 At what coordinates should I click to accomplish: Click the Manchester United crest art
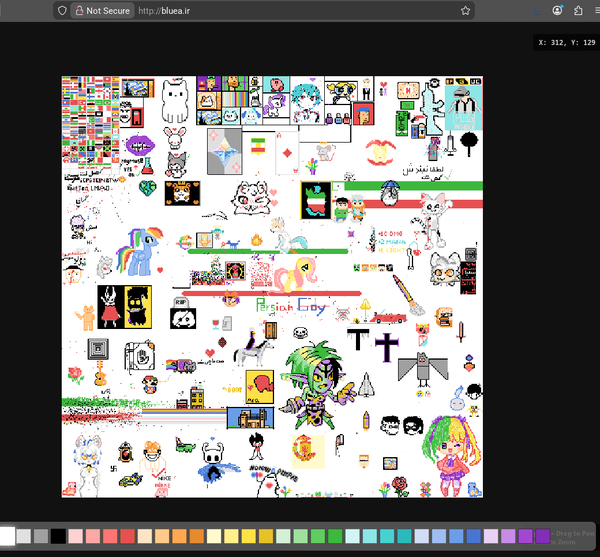(305, 449)
